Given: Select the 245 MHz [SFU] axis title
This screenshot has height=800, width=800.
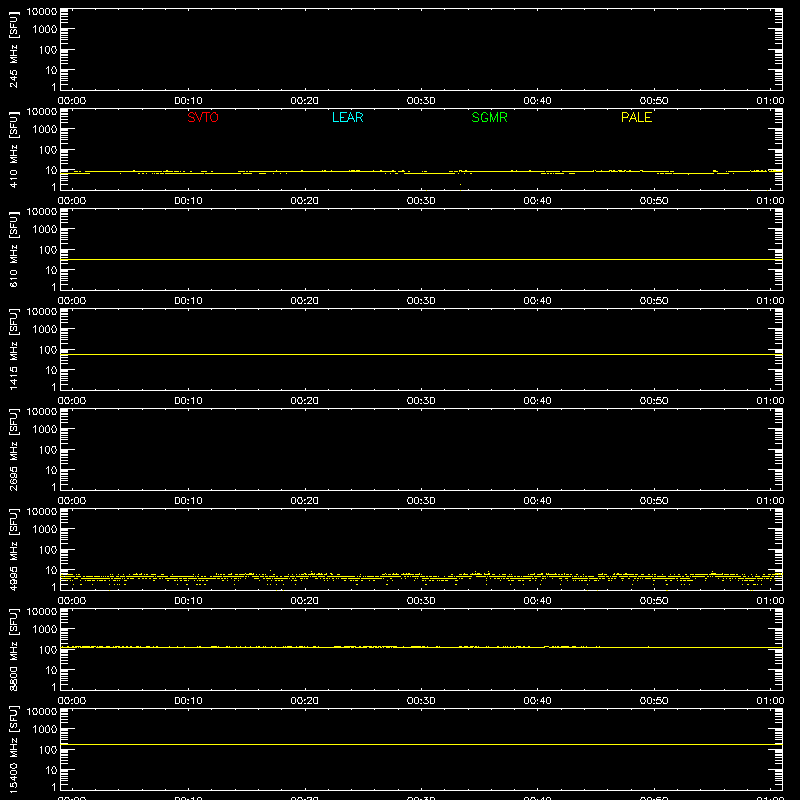Looking at the screenshot, I should coord(13,49).
